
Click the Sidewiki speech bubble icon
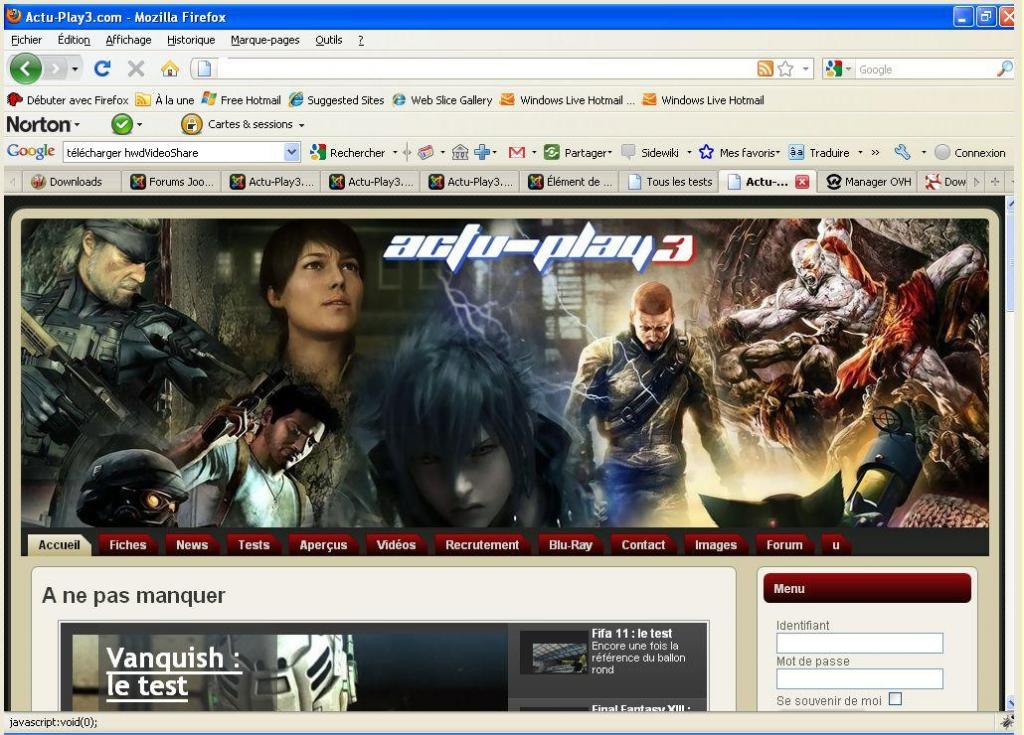pyautogui.click(x=628, y=152)
